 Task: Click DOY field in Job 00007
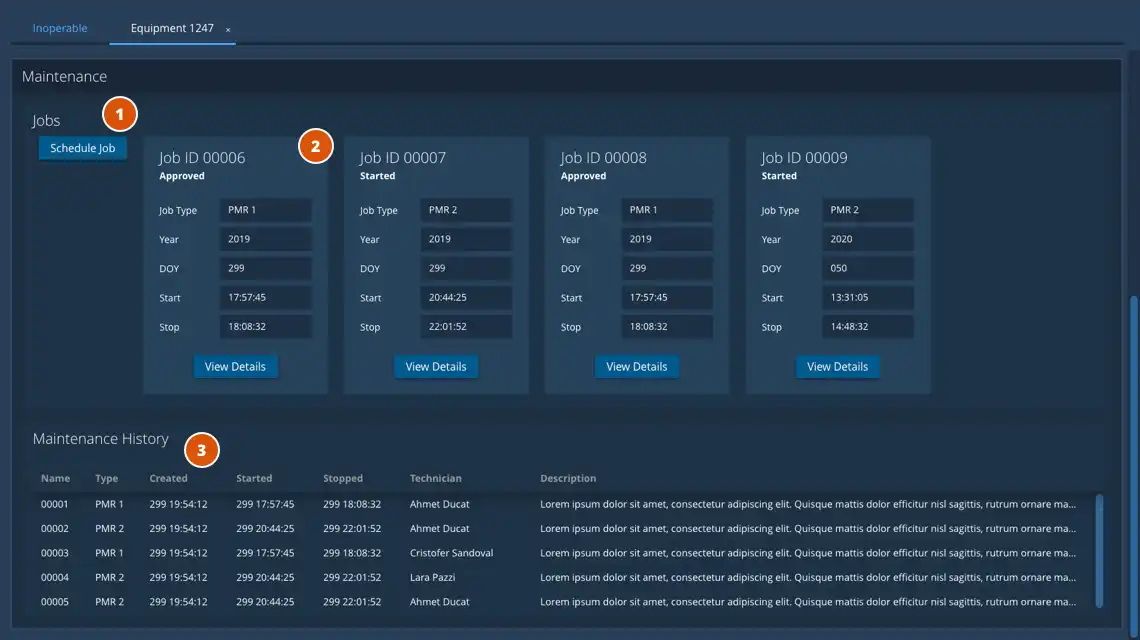466,268
